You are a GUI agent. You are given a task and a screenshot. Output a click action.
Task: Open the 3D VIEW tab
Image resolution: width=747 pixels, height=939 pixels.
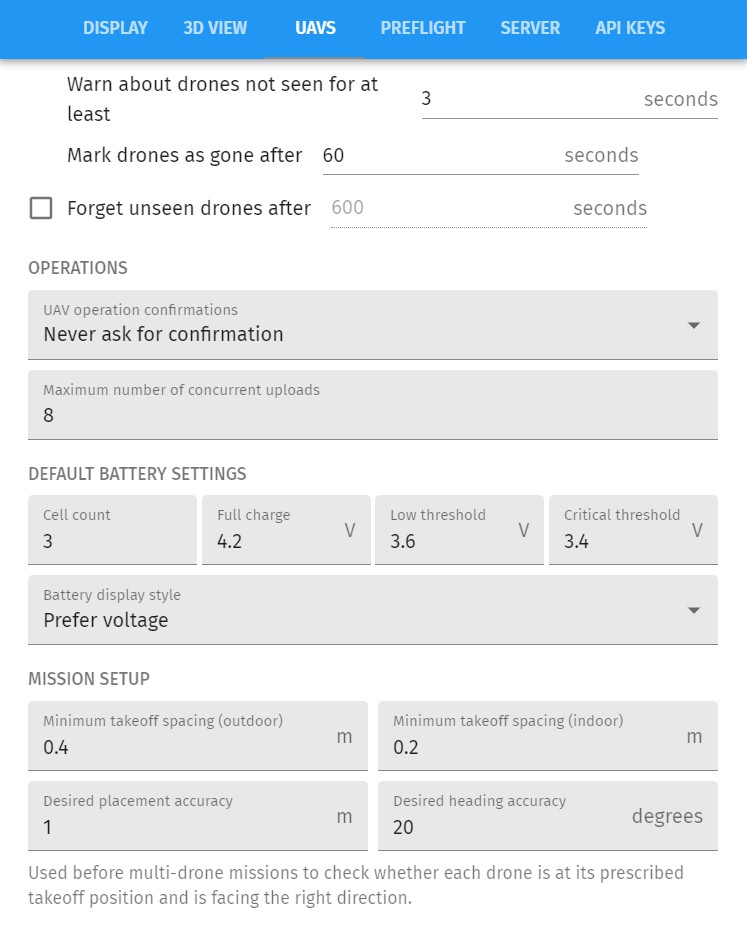tap(215, 28)
